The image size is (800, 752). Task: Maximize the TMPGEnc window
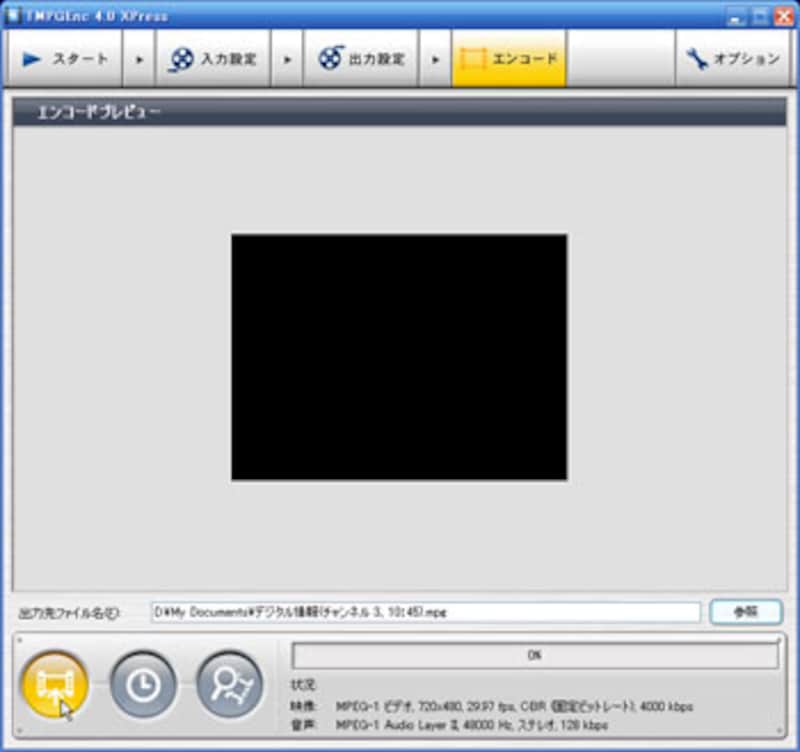(x=758, y=16)
